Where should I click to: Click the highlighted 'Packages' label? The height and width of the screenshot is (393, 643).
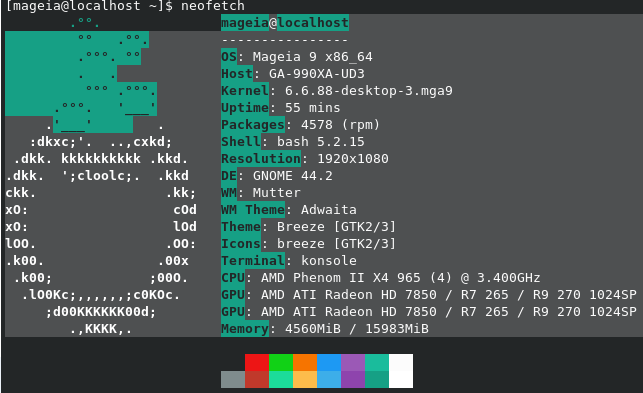tap(253, 125)
